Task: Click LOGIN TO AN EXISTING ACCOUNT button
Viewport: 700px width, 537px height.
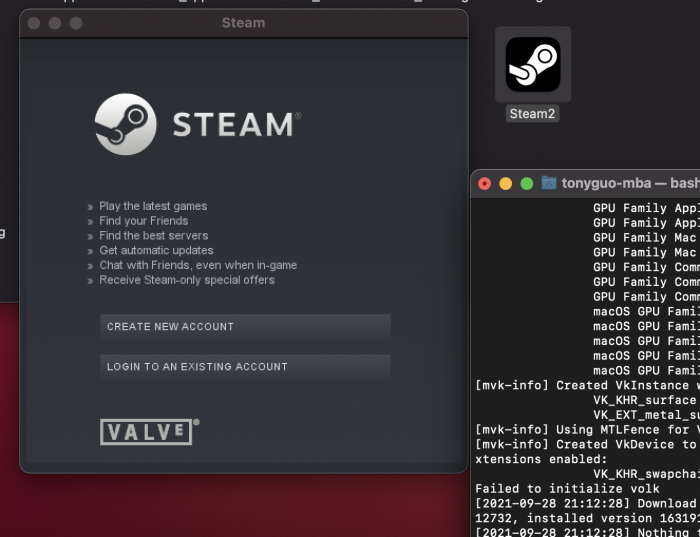Action: pos(245,367)
